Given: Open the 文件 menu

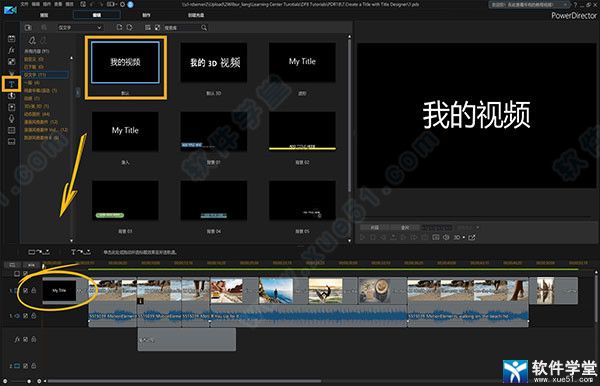Looking at the screenshot, I should [24, 4].
